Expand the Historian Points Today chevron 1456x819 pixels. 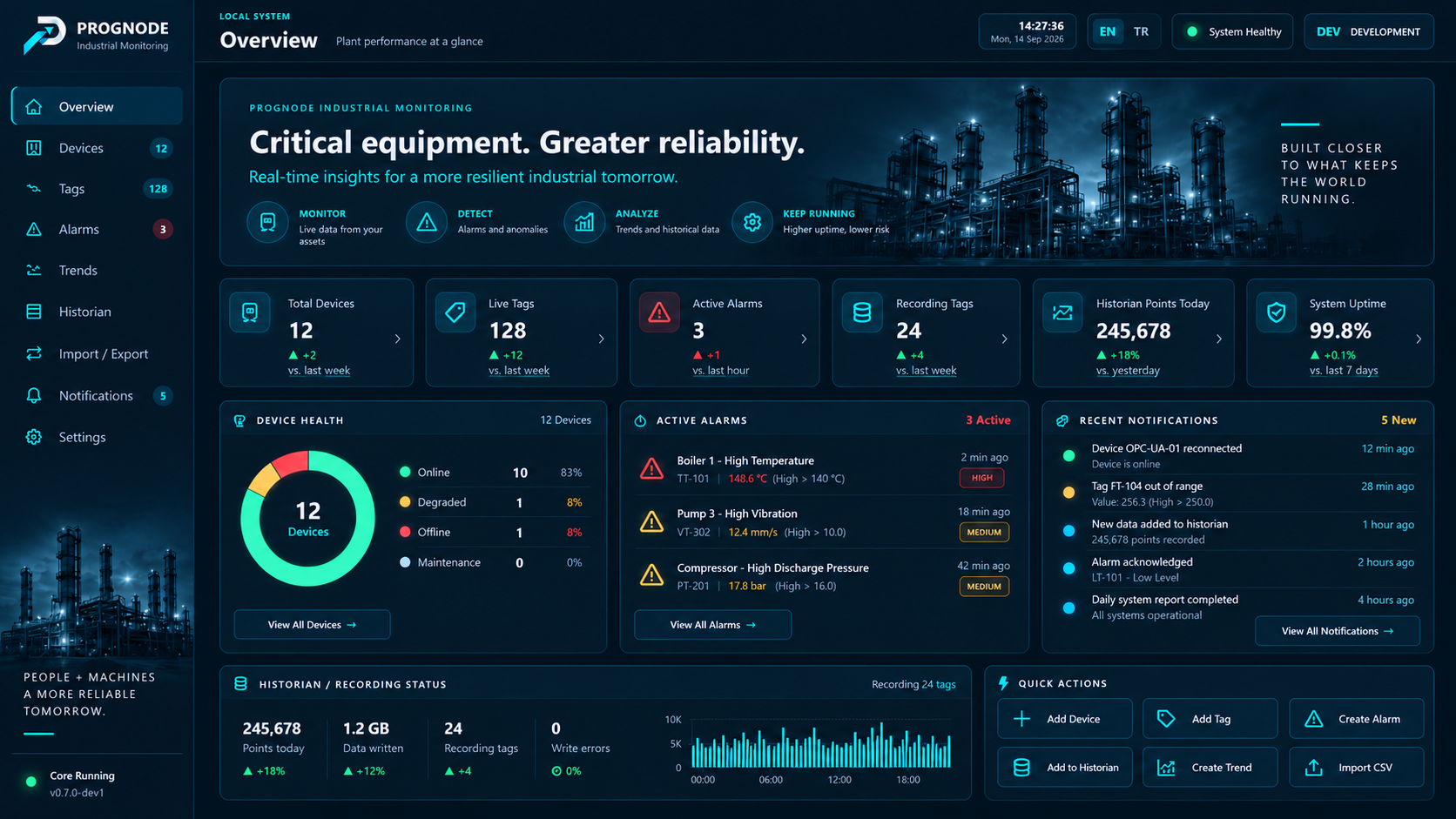tap(1219, 339)
